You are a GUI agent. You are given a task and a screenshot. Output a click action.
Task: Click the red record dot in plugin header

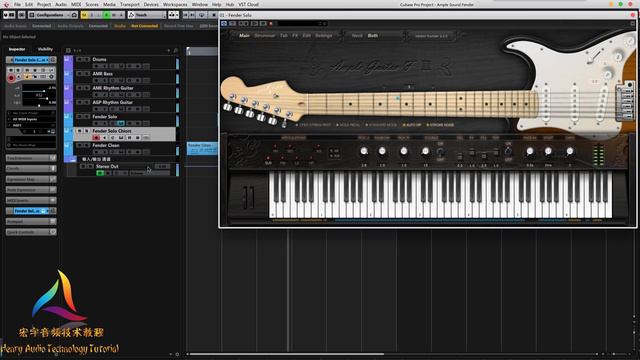pos(271,24)
